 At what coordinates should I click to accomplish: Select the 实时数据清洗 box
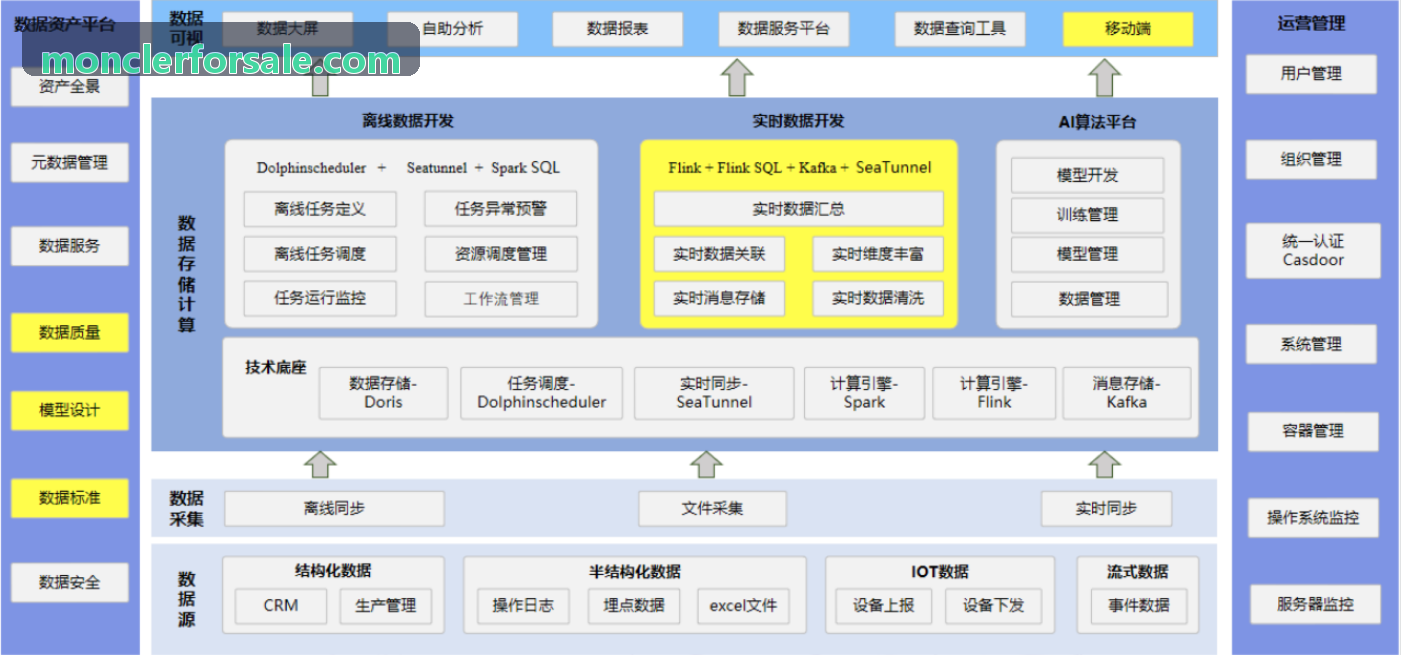click(x=878, y=298)
